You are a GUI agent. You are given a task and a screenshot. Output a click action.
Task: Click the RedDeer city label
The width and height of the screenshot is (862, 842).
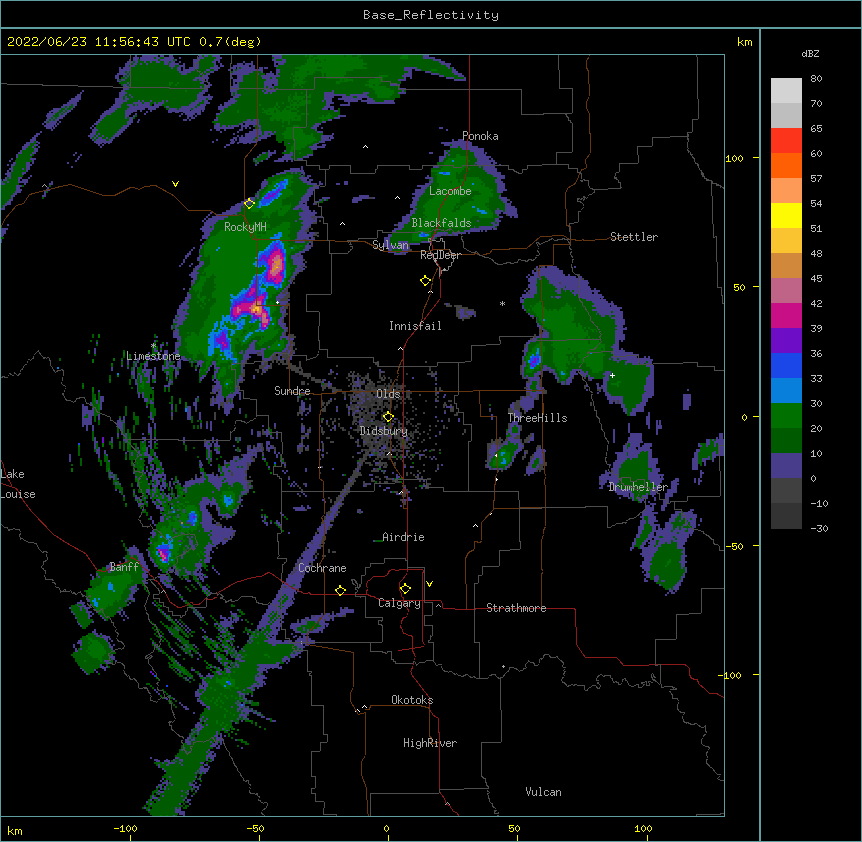pos(440,255)
